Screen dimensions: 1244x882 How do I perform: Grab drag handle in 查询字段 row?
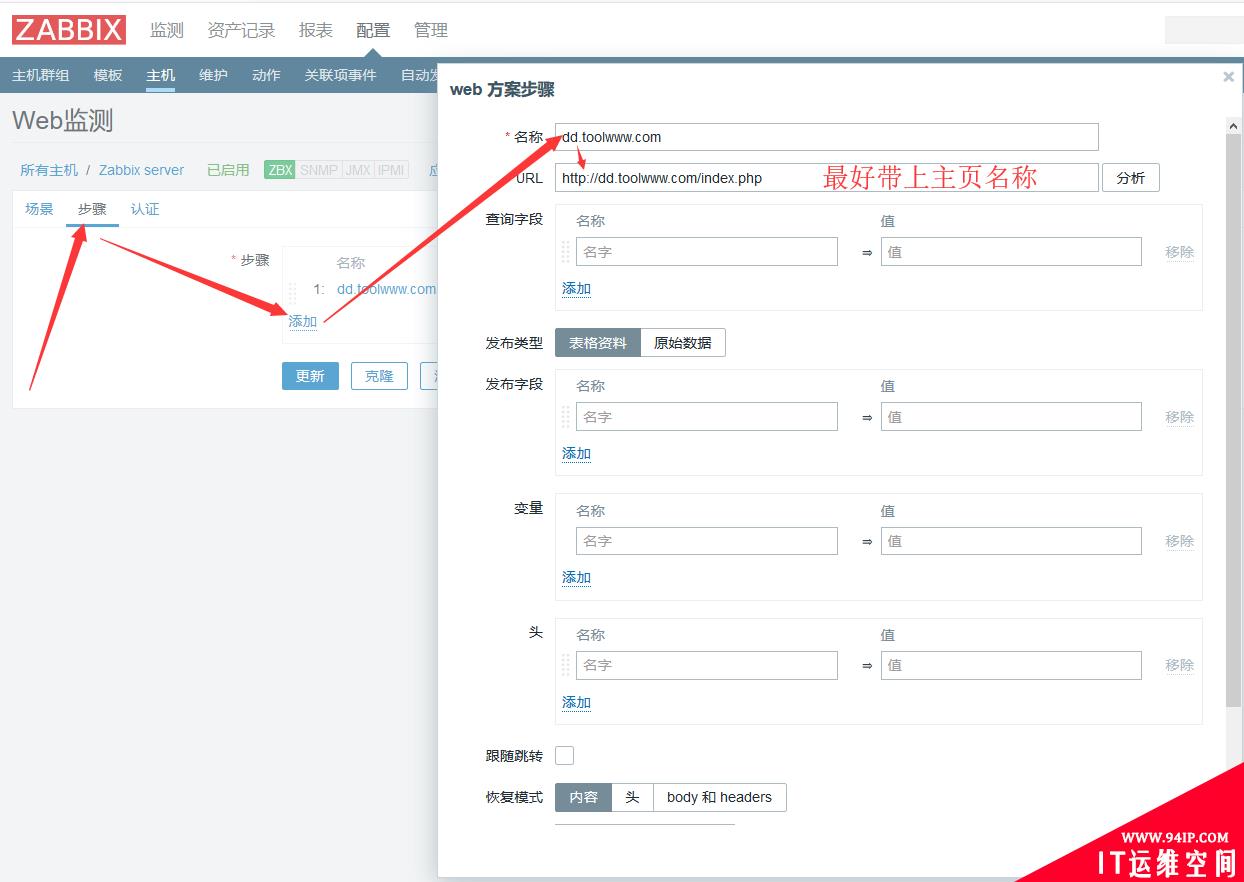tap(565, 252)
